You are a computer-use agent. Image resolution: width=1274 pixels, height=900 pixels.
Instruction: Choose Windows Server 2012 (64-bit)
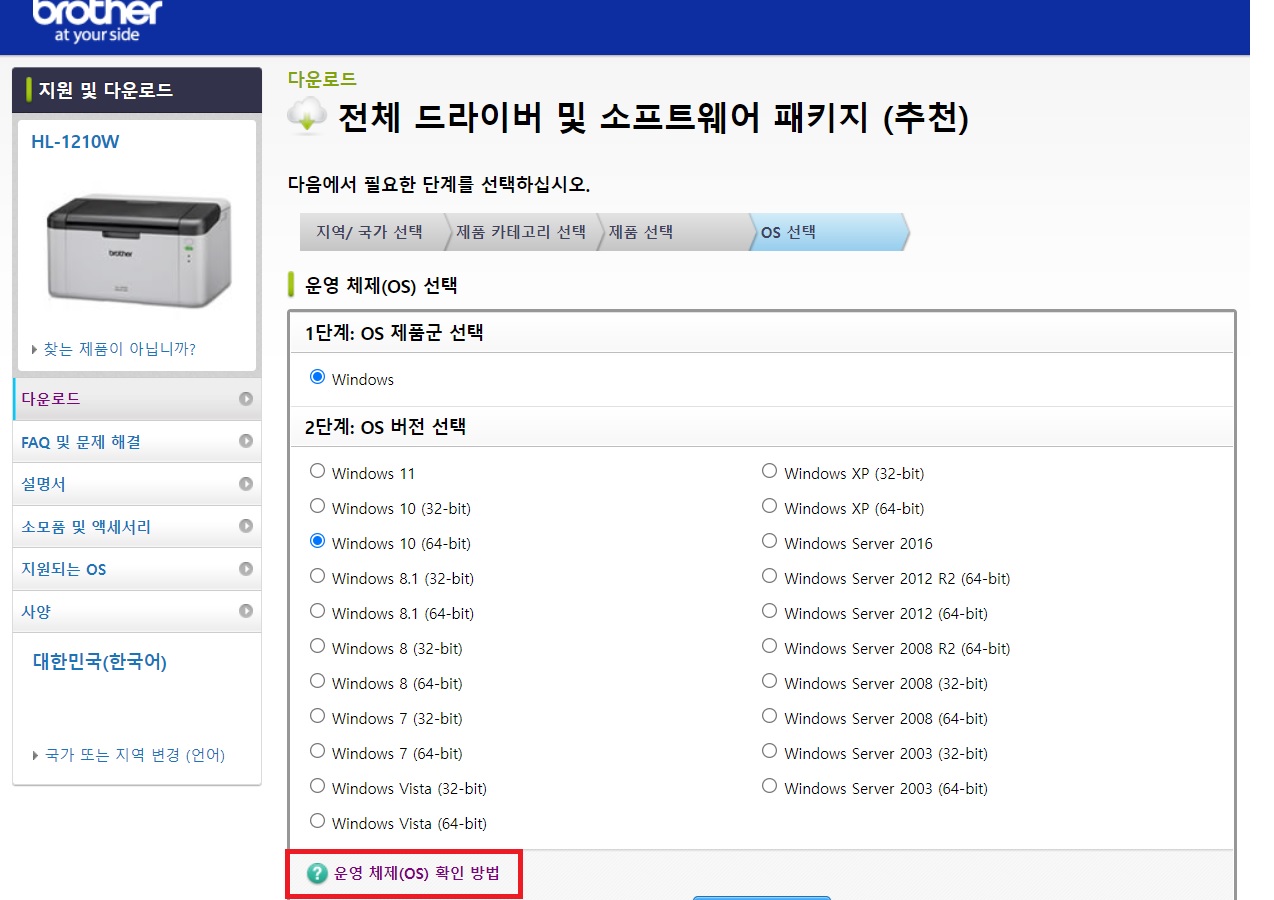pyautogui.click(x=769, y=611)
